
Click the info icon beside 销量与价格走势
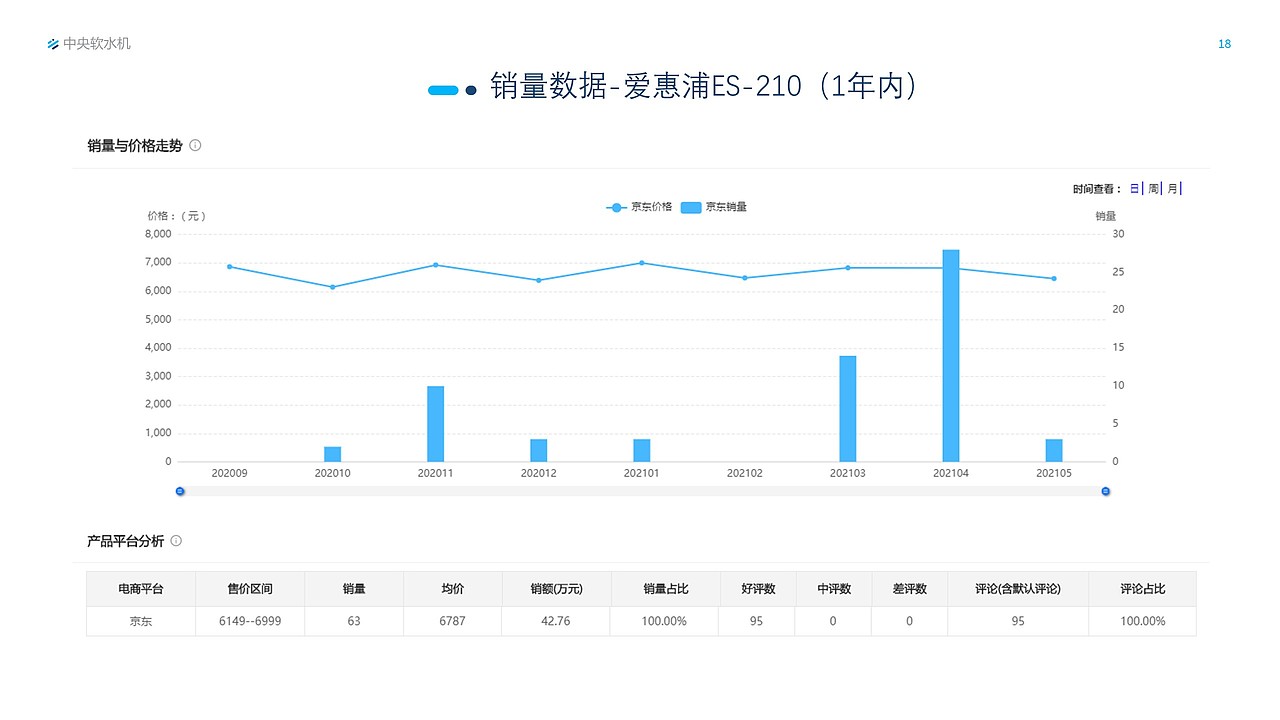195,145
